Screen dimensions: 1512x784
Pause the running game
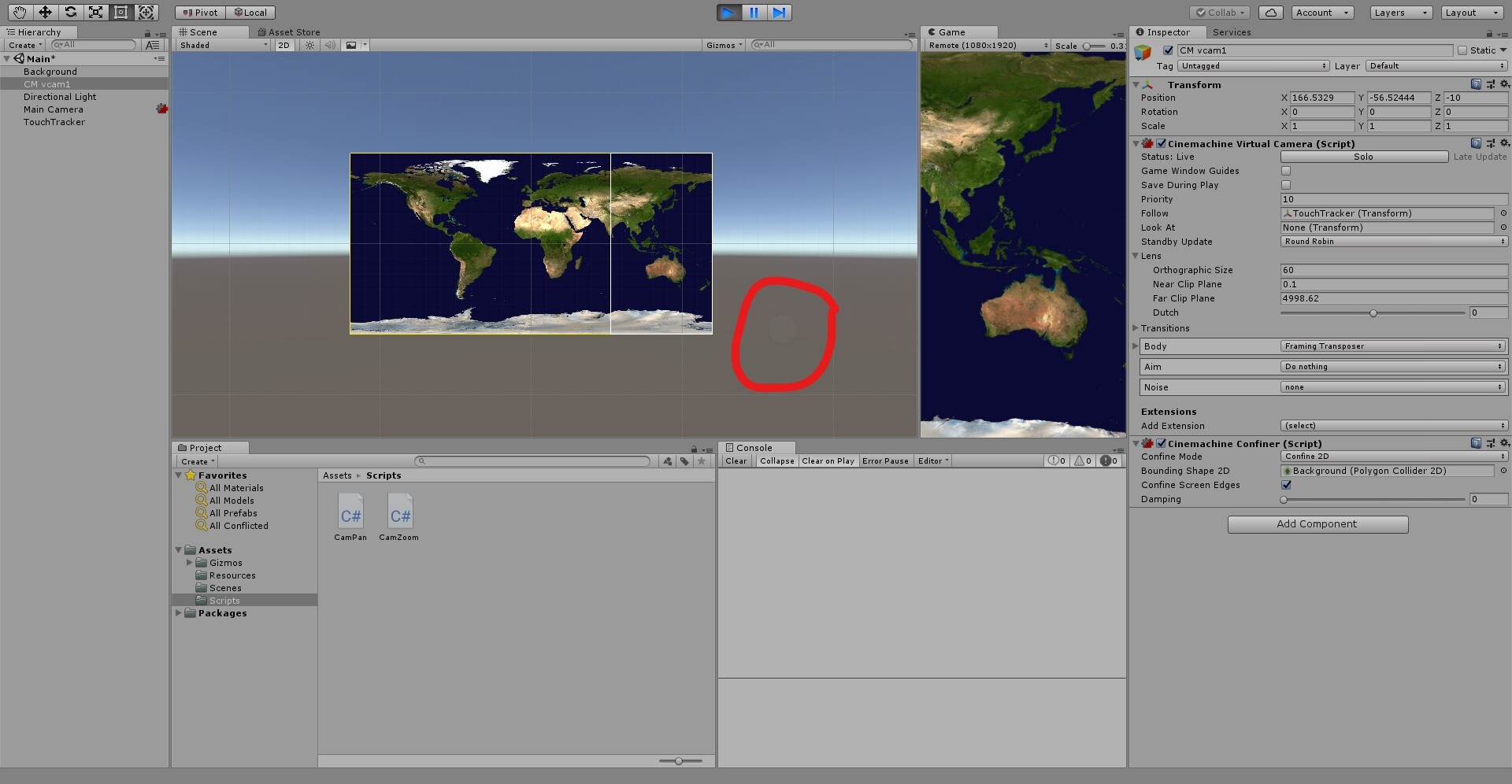pos(754,12)
